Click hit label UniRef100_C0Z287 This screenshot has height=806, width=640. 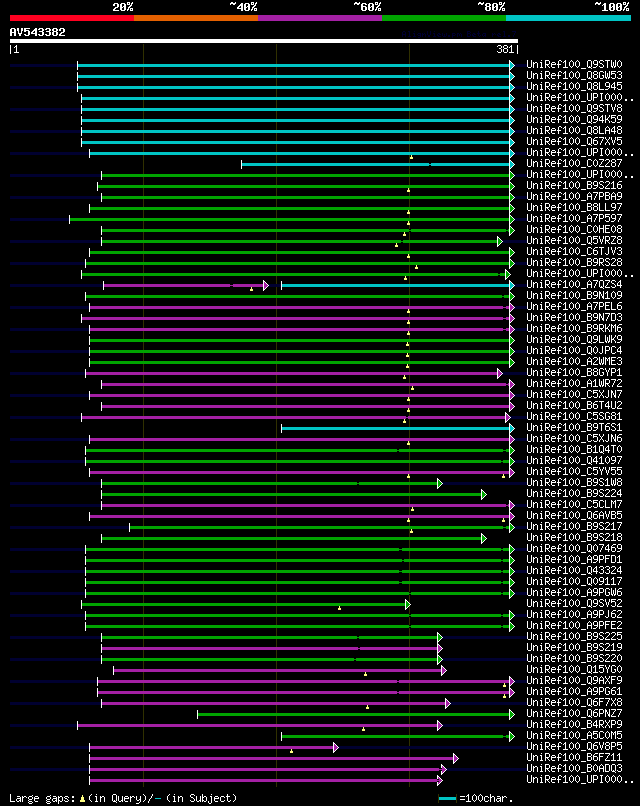point(574,163)
